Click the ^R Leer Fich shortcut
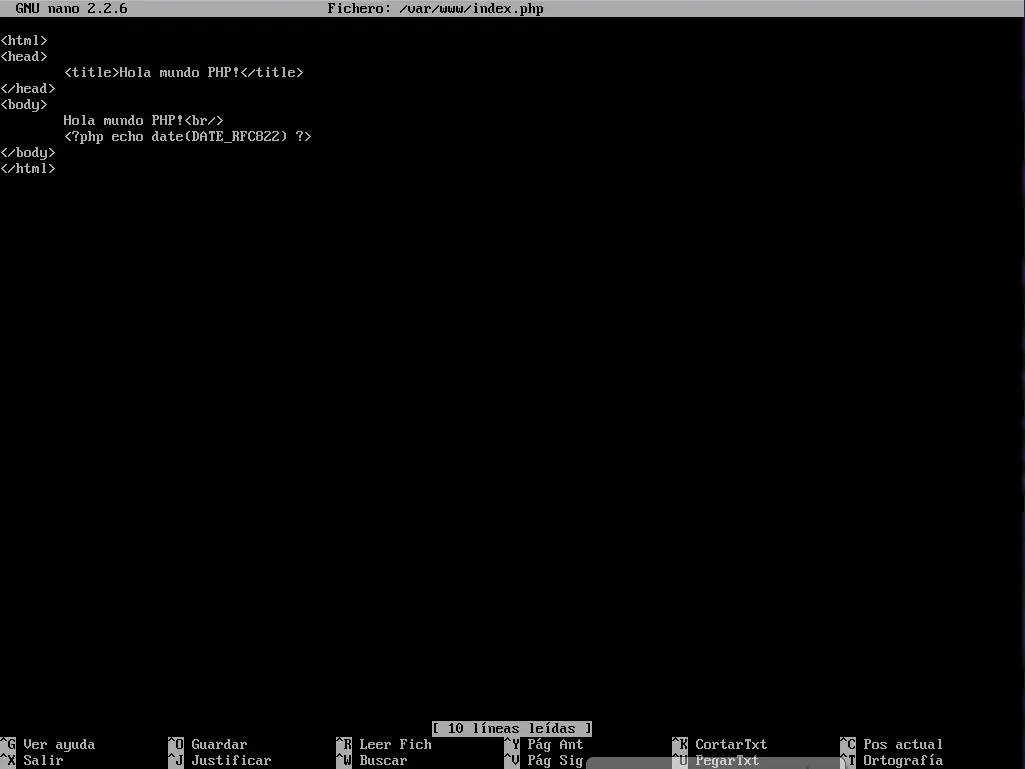Viewport: 1025px width, 769px height. tap(384, 745)
